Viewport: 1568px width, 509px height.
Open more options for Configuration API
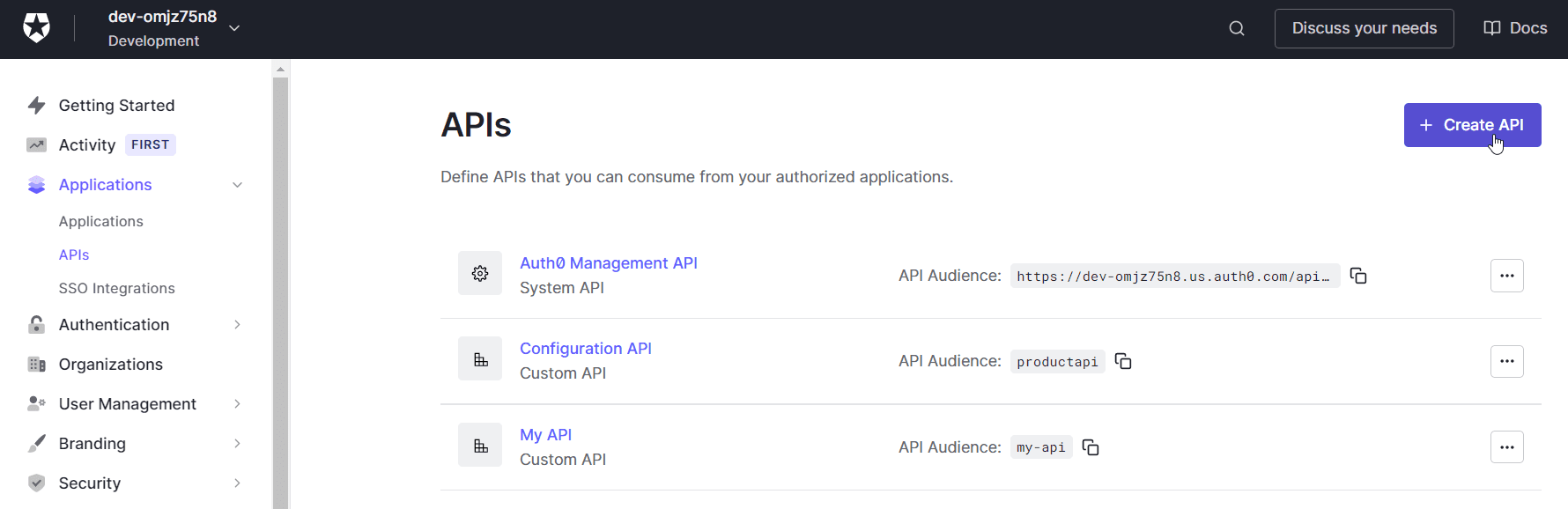click(1507, 361)
